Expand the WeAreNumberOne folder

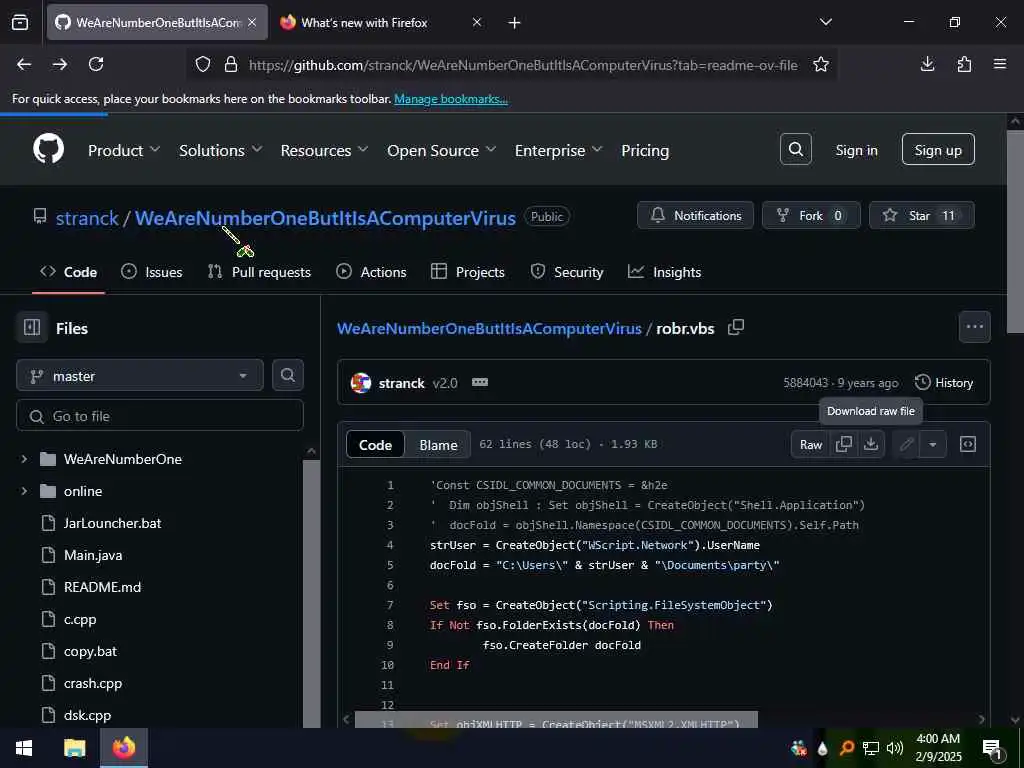[24, 459]
